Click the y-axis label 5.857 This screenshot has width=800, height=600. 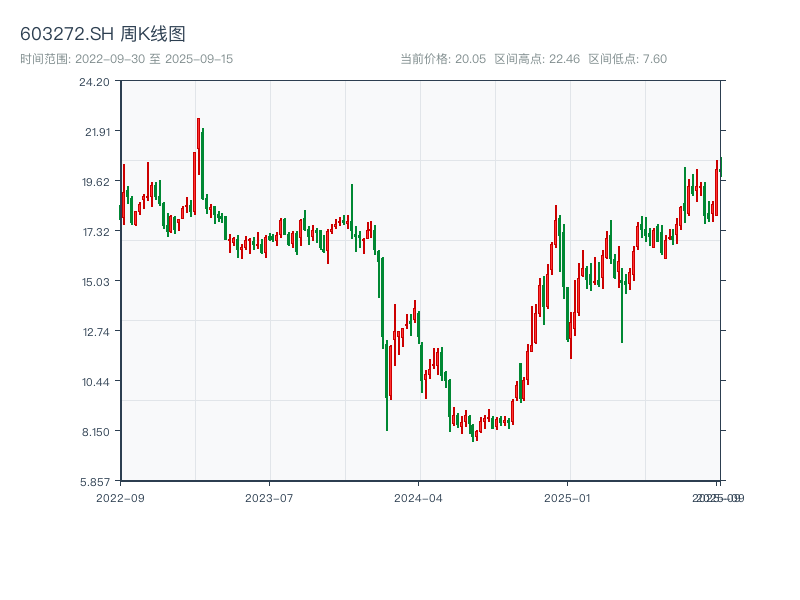[x=95, y=482]
